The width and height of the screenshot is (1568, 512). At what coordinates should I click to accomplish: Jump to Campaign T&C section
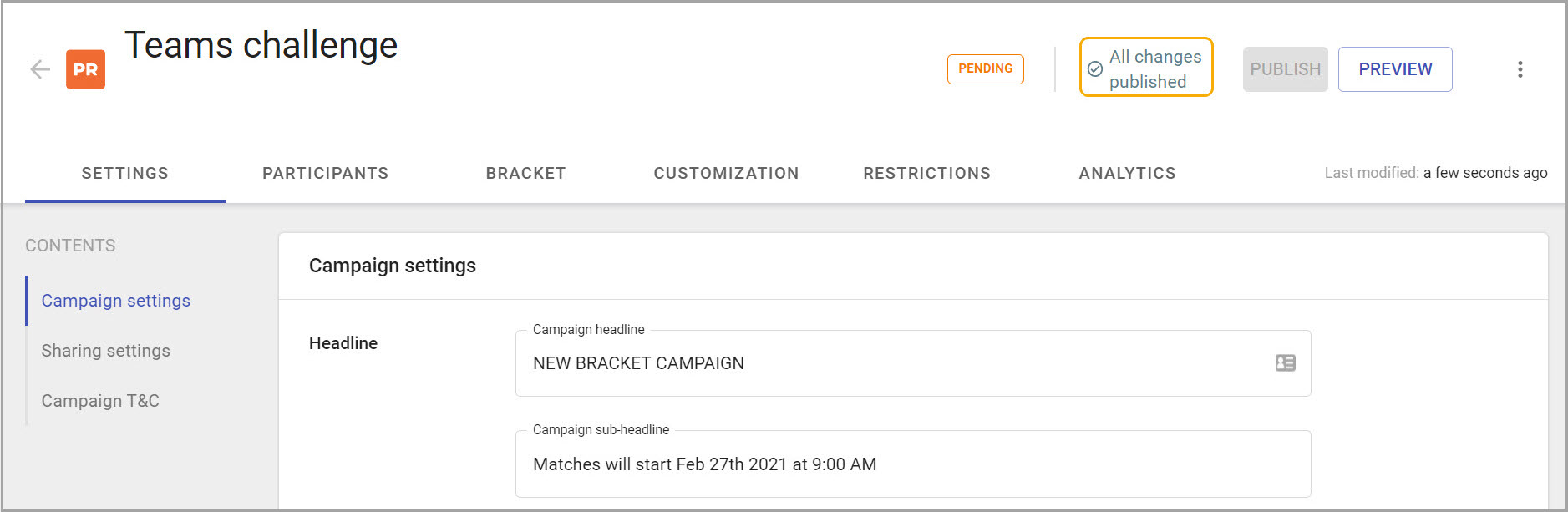(100, 401)
